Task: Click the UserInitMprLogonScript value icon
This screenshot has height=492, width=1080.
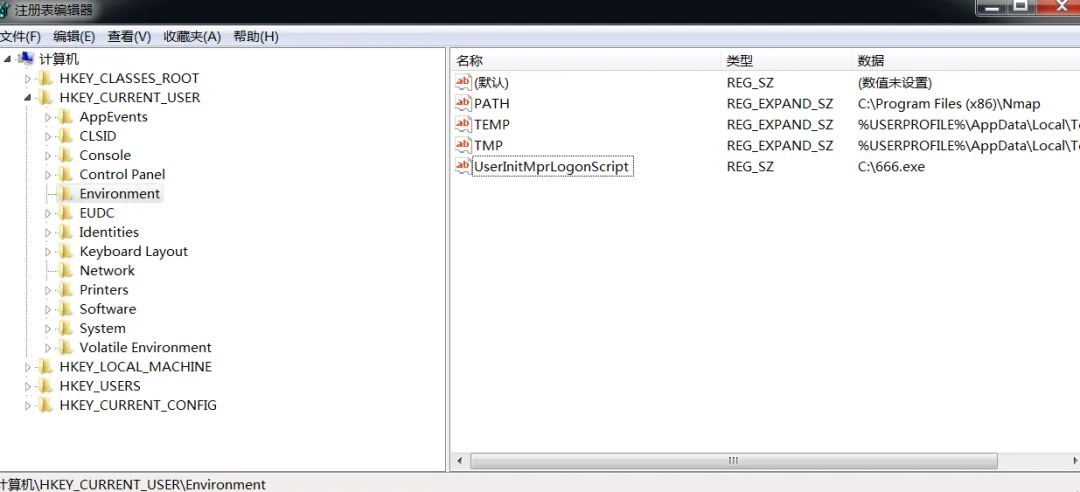Action: pos(464,166)
